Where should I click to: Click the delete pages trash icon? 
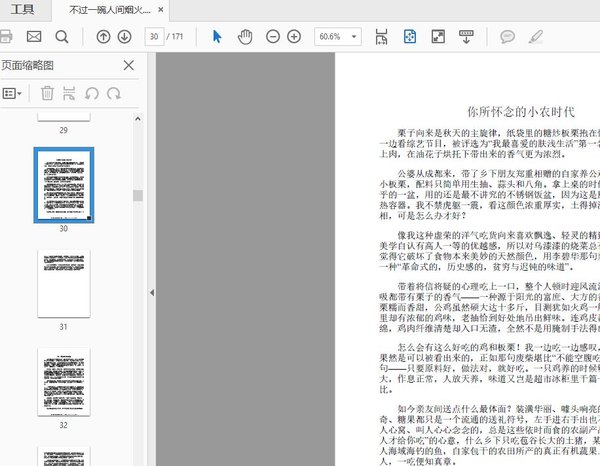[x=46, y=93]
